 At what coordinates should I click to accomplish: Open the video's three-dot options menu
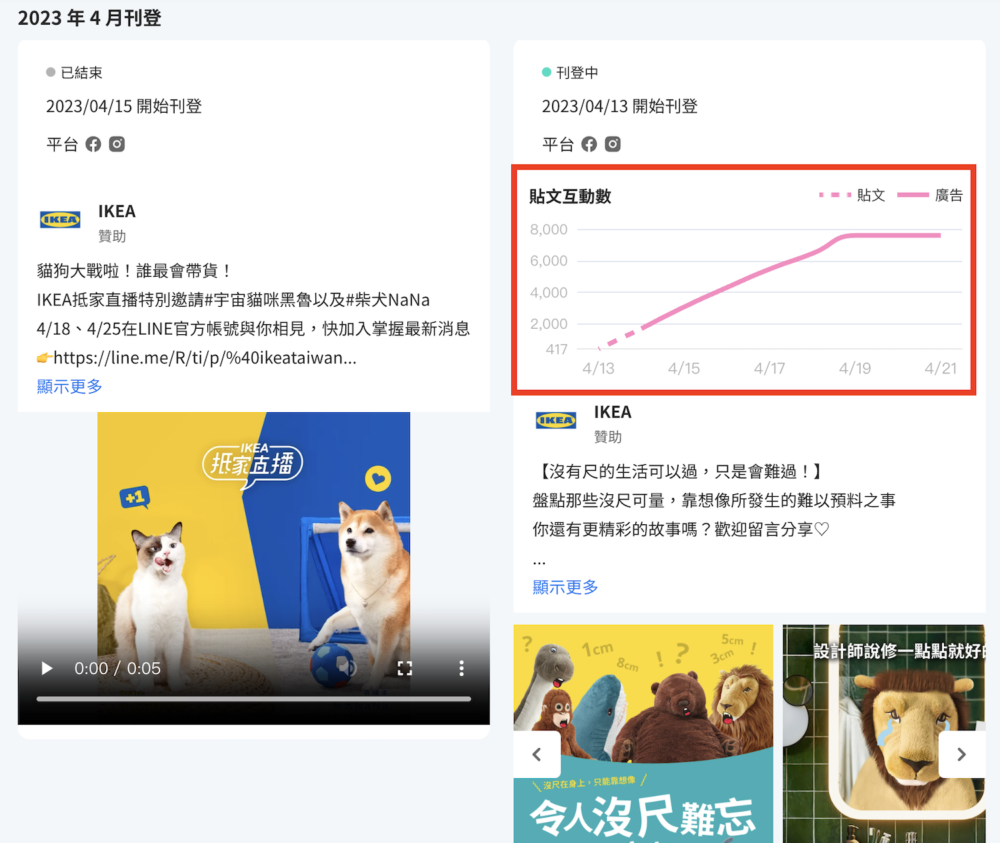[x=461, y=668]
